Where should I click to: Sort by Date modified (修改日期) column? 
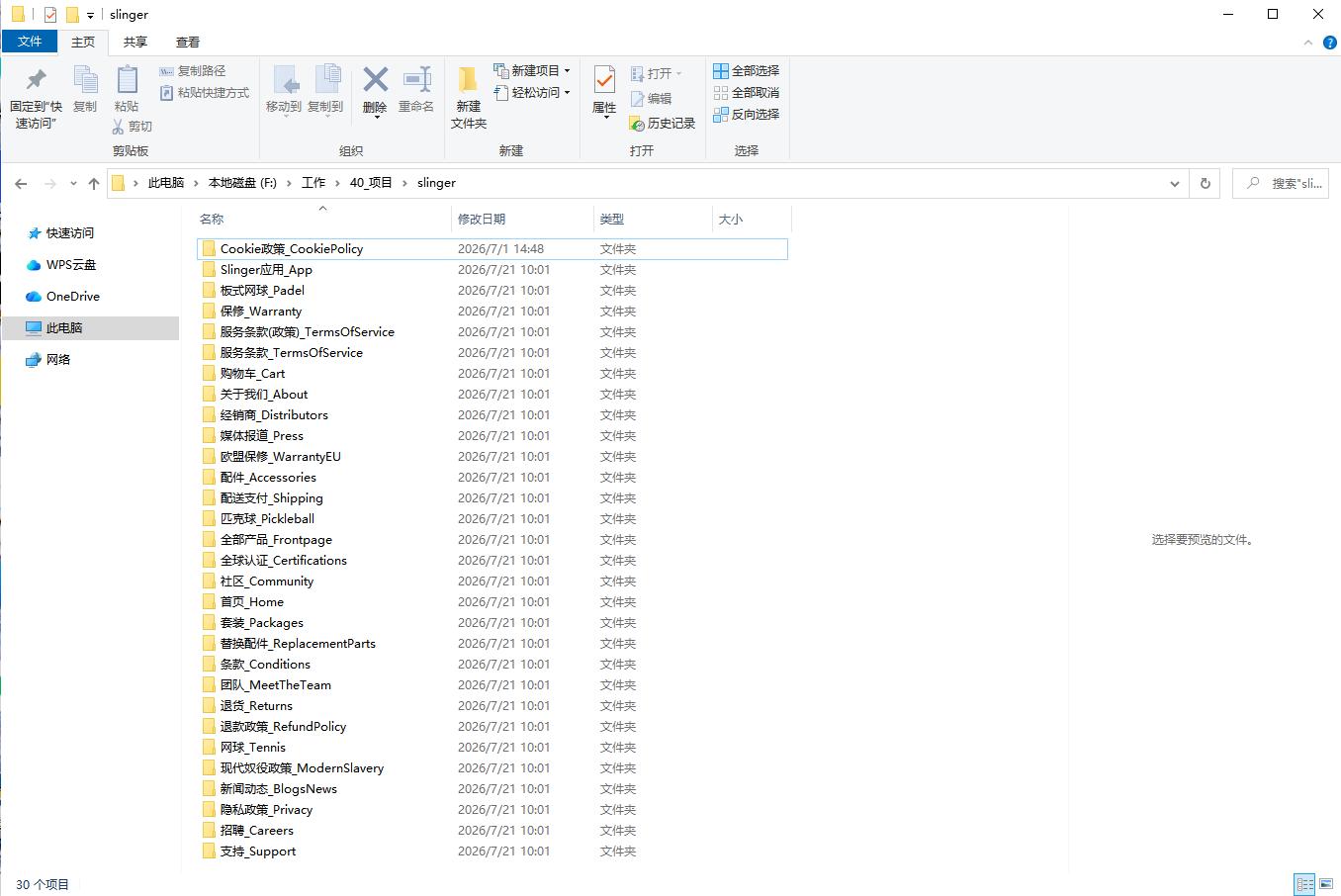(522, 220)
